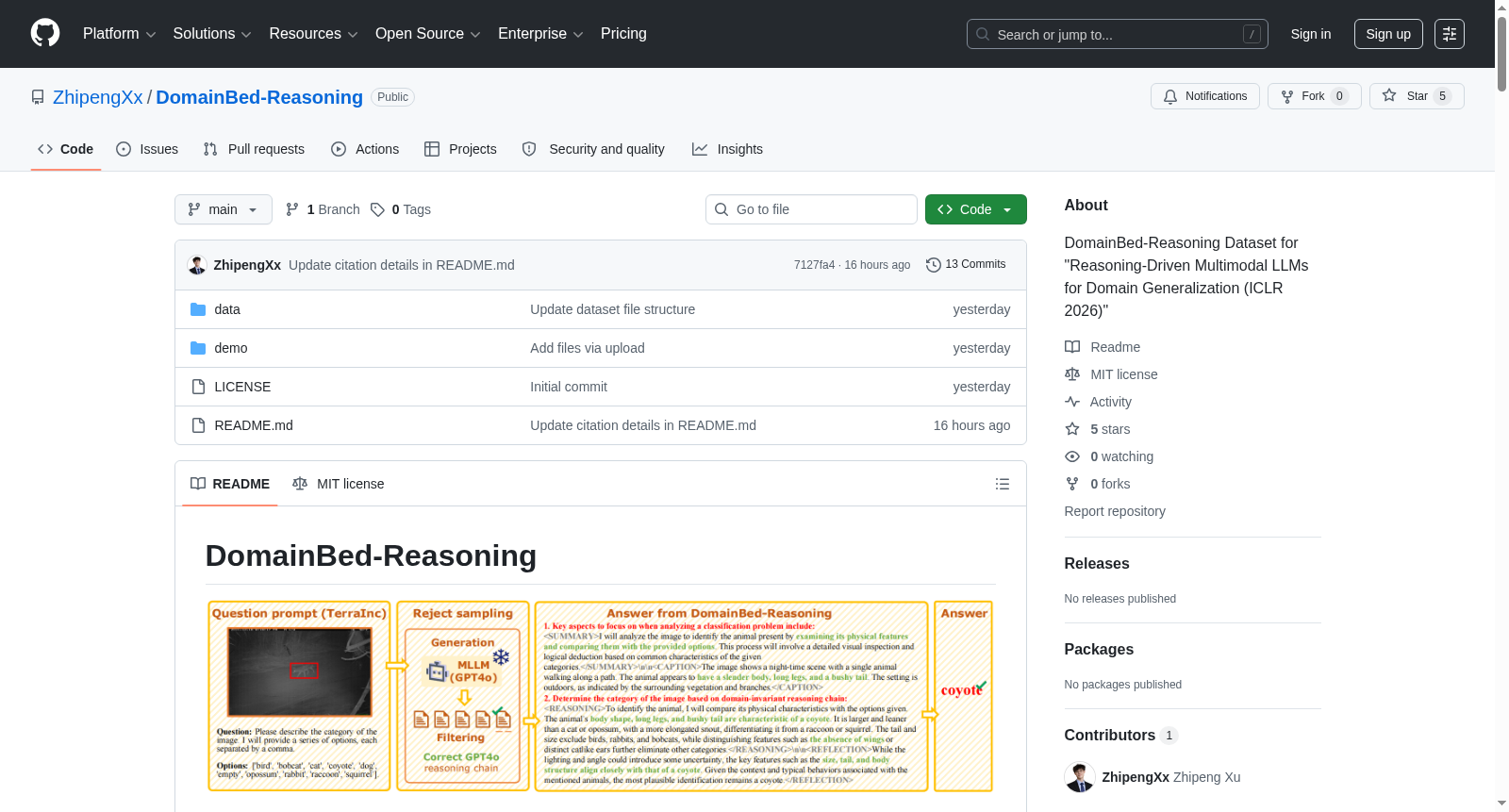Open the main branch selector dropdown

coord(224,209)
